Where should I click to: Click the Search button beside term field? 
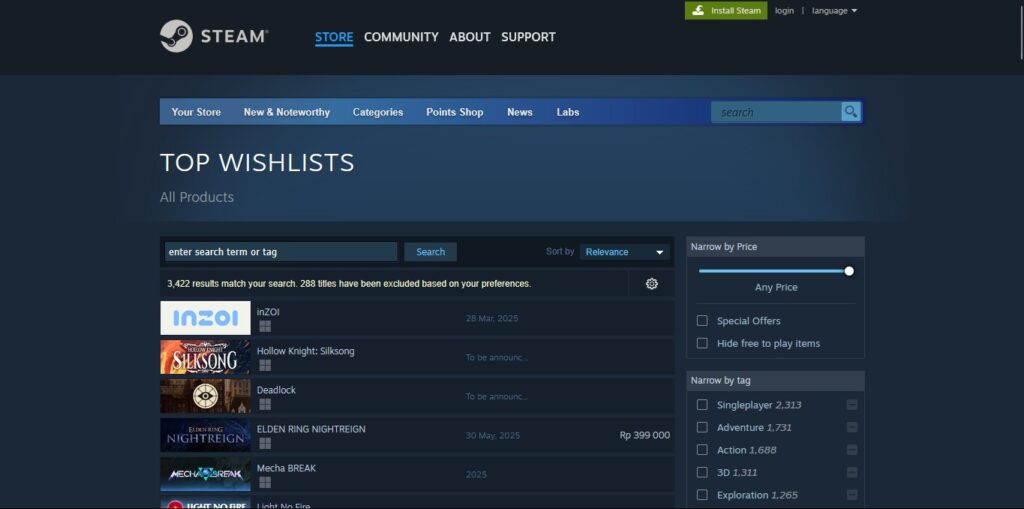(430, 252)
